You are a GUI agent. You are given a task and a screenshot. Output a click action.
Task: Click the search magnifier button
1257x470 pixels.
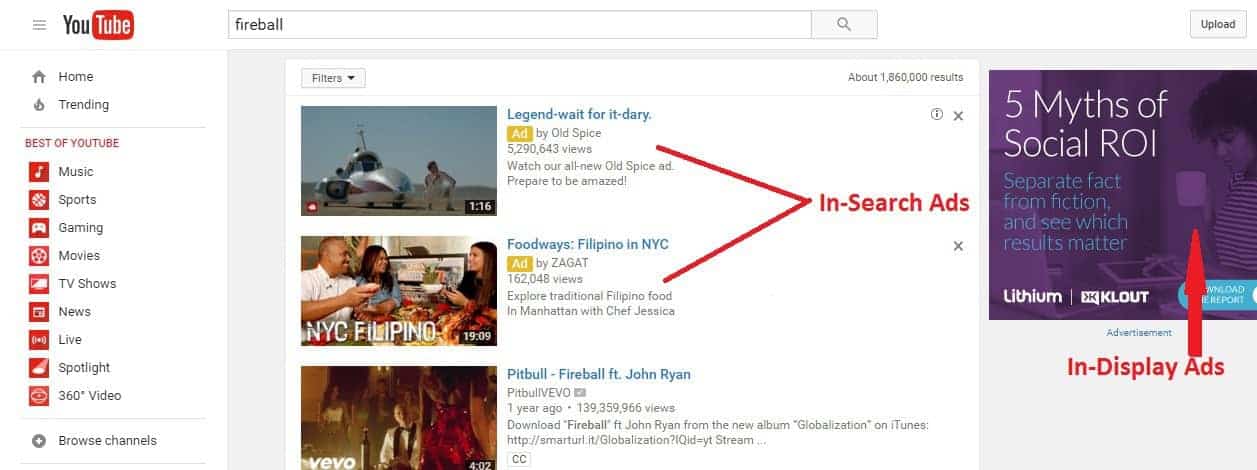(844, 25)
